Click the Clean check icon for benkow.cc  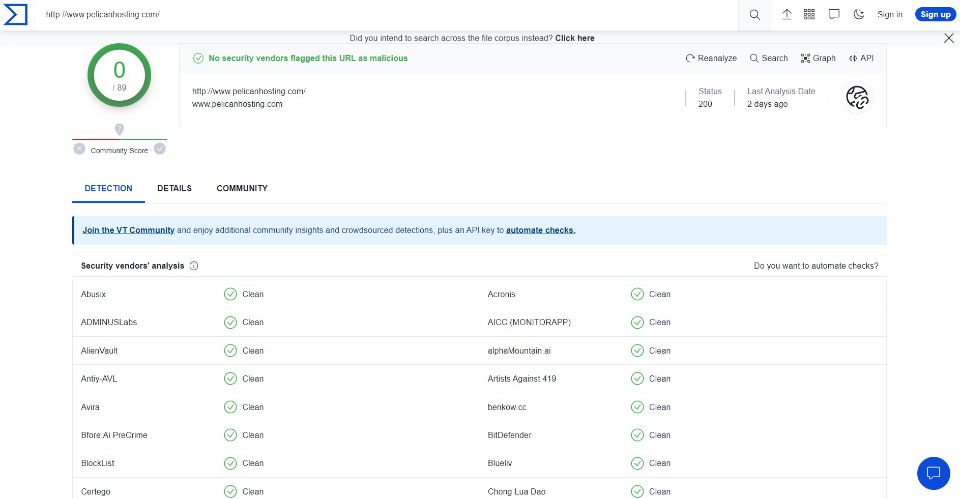pos(637,407)
